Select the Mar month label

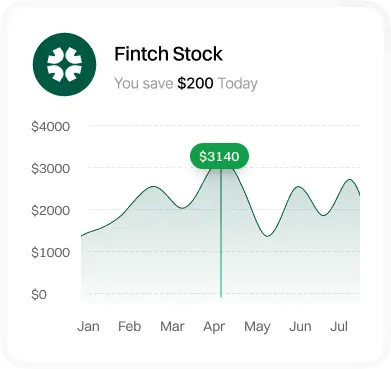click(x=172, y=326)
